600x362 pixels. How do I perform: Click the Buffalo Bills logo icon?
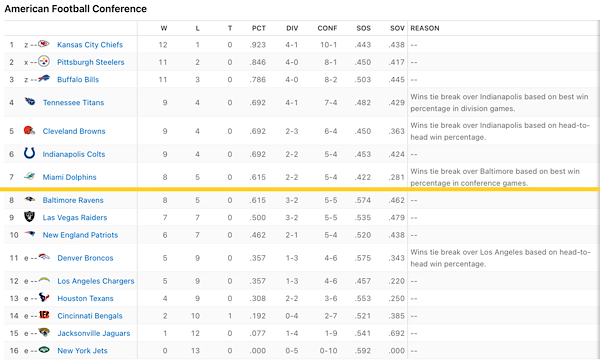(44, 78)
